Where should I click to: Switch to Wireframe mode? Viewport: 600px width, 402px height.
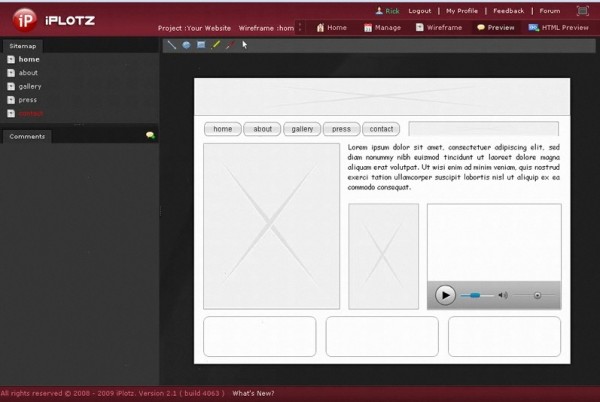click(439, 28)
